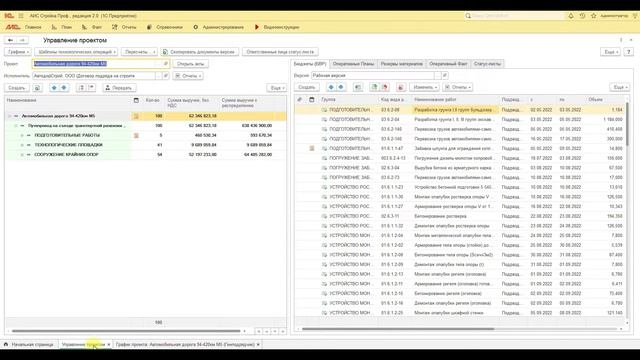Open link icon beside Версия field
Viewport: 640px width, 360px height.
[x=445, y=75]
